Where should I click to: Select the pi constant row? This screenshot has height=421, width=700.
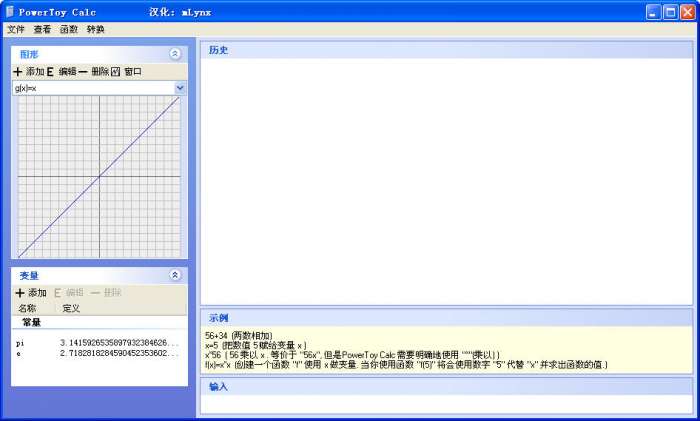(x=99, y=343)
